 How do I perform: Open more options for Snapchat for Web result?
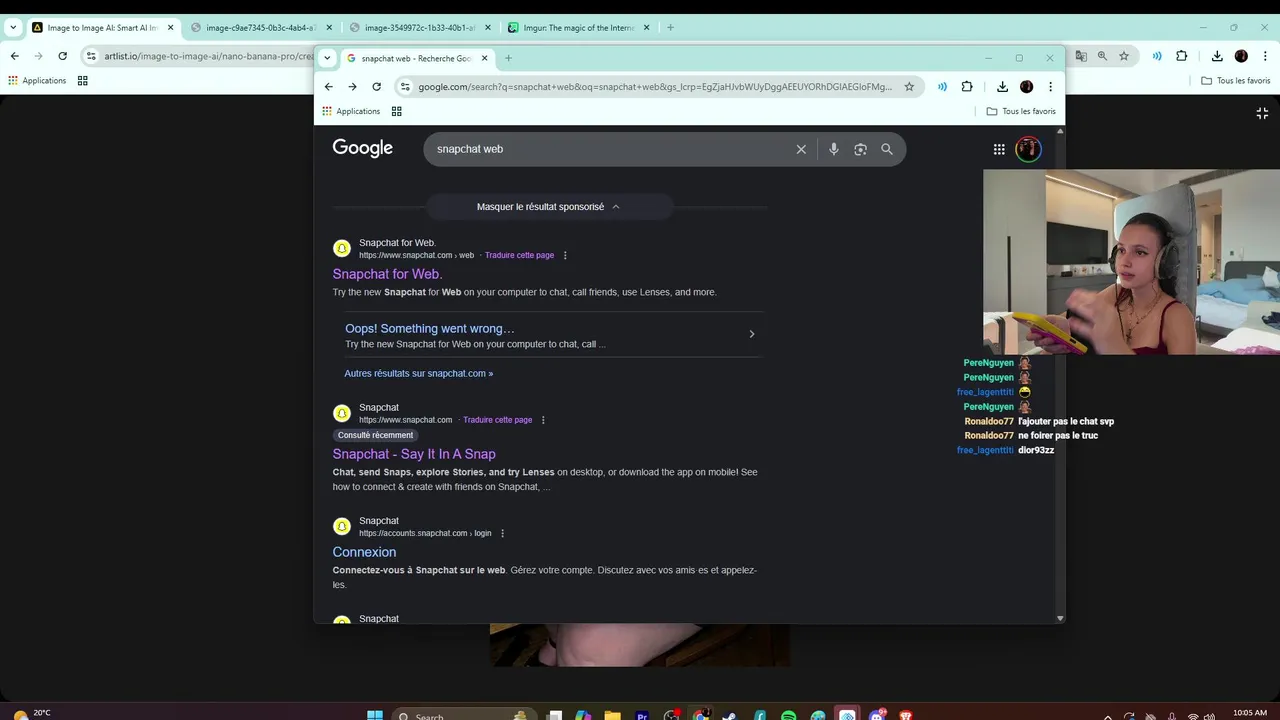tap(565, 255)
